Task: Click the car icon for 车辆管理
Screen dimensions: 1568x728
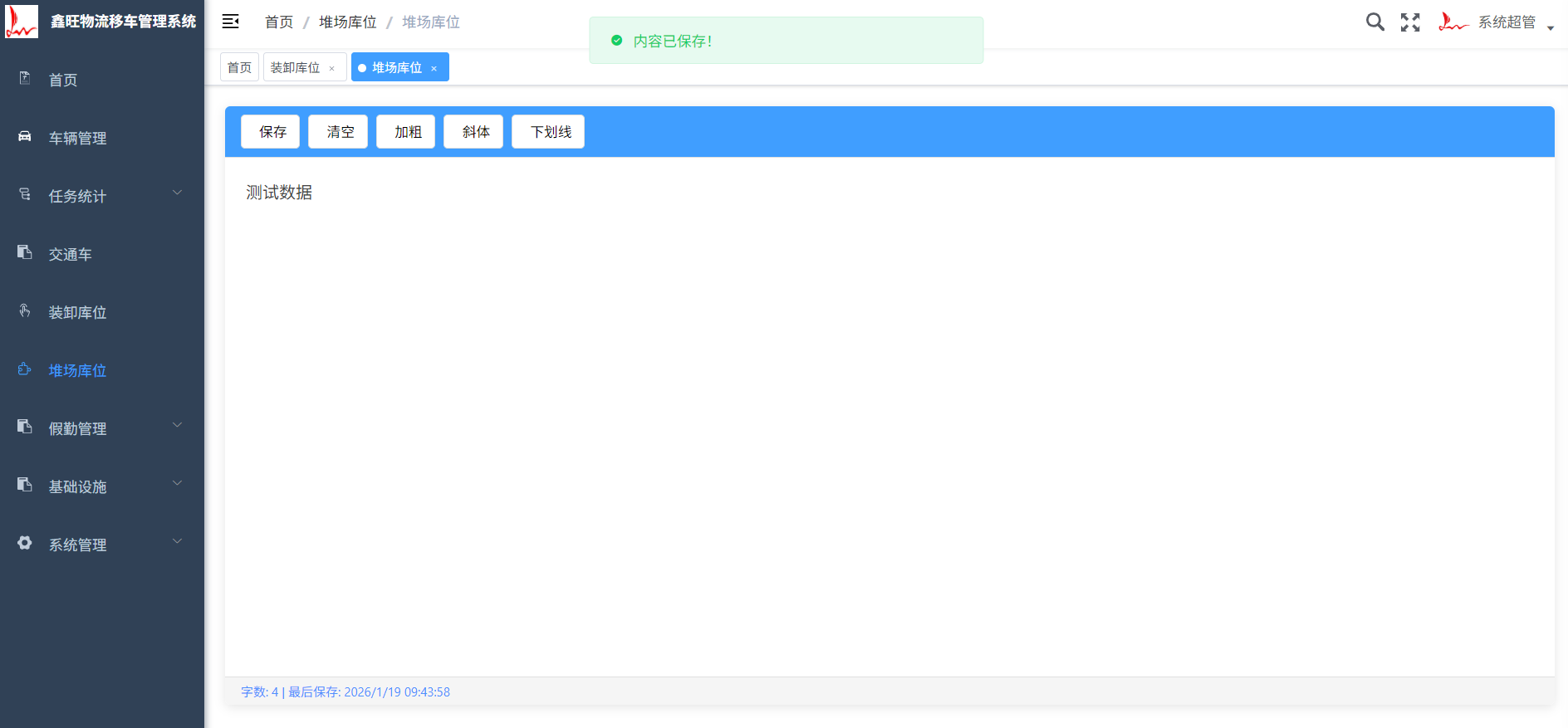Action: pos(25,136)
